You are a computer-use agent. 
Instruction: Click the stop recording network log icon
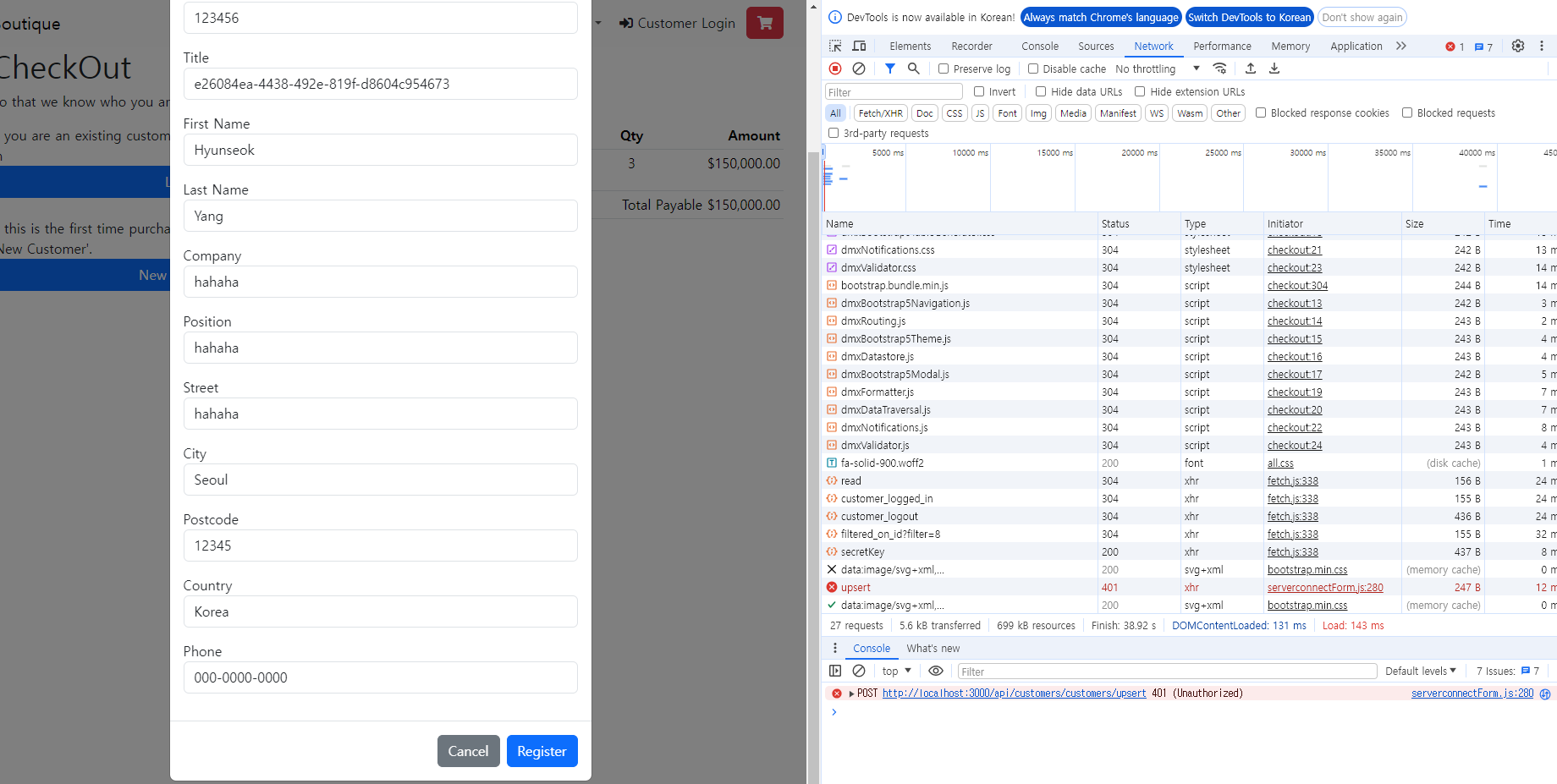tap(835, 69)
